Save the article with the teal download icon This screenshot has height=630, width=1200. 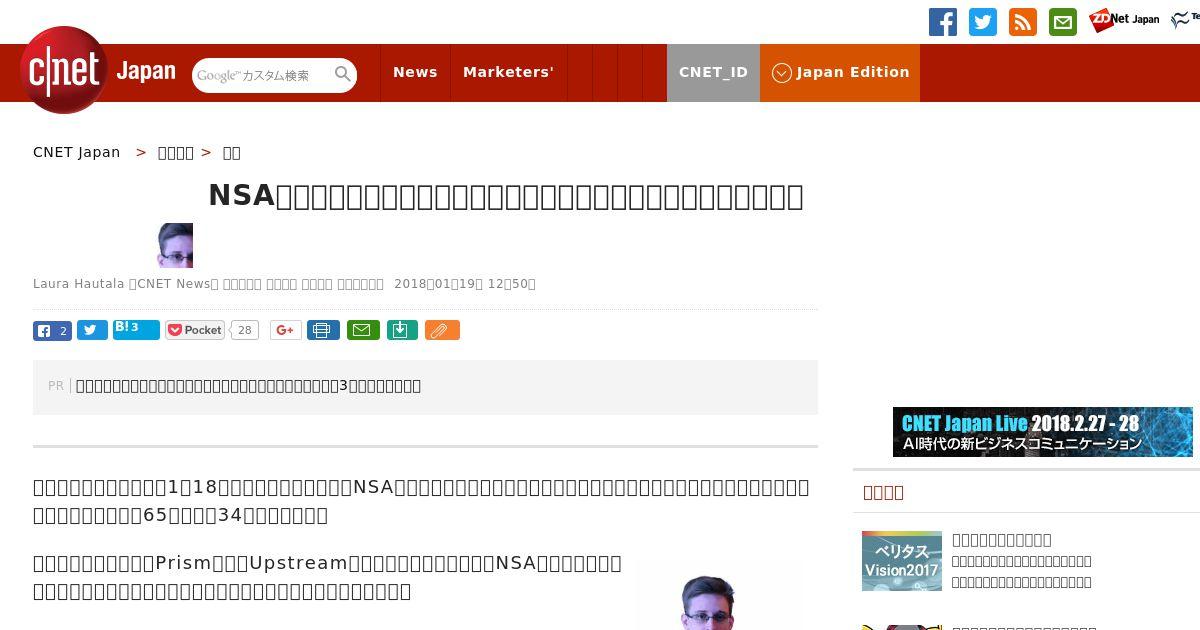coord(401,330)
